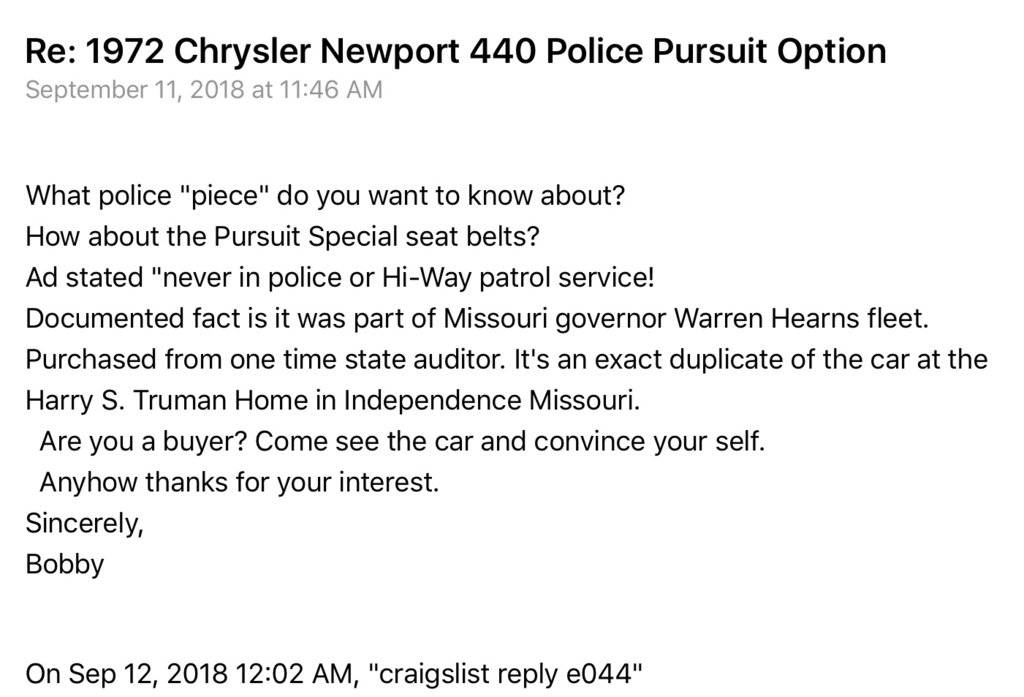The image size is (1024, 697).
Task: Click the "Sincerely," closing
Action: [x=84, y=523]
